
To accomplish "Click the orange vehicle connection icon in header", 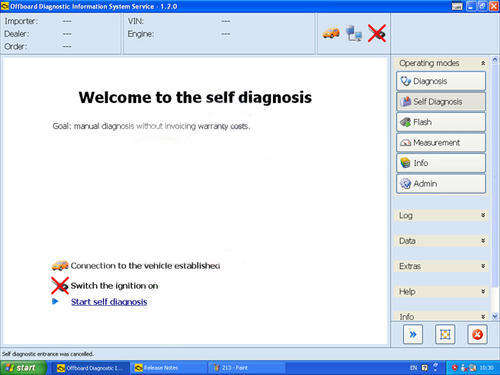I will [x=331, y=33].
